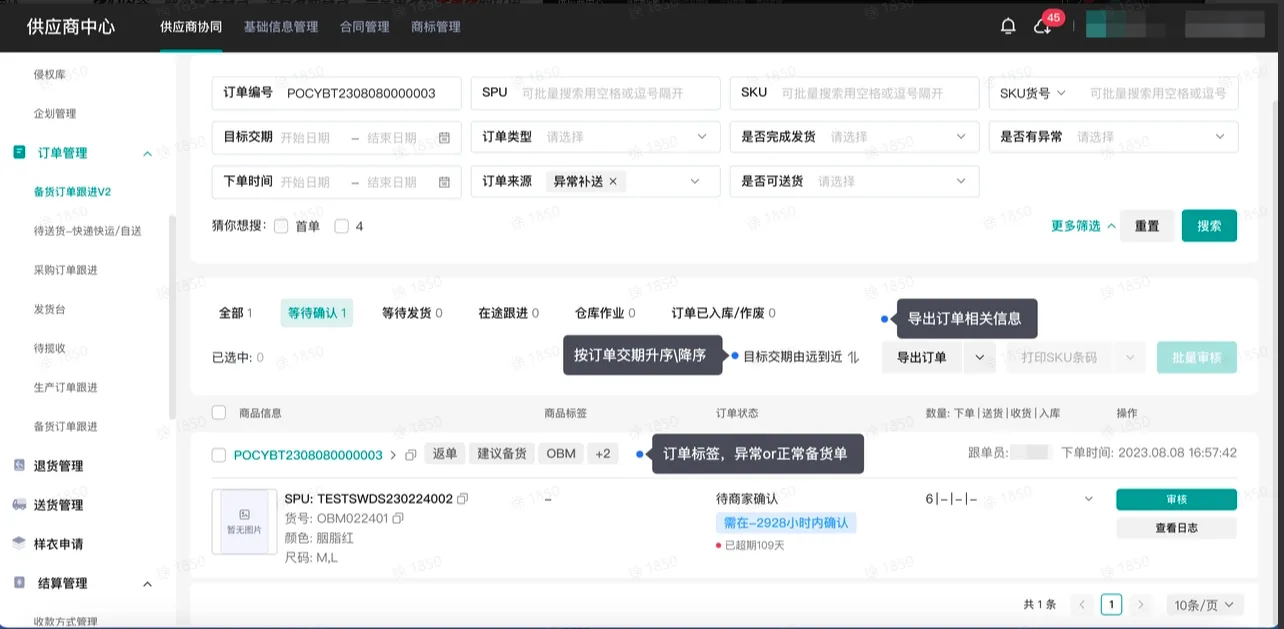Check the select-all box beside 商品信息
The width and height of the screenshot is (1284, 629).
[x=219, y=412]
